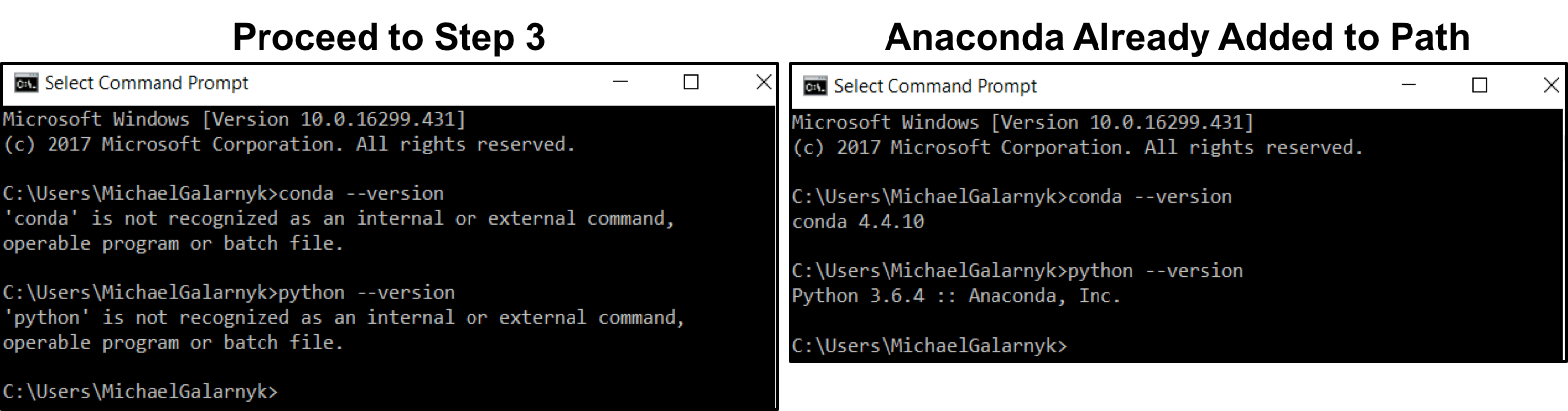Click the Command Prompt icon below "Anaconda Already Added" heading
The width and height of the screenshot is (1568, 411).
pyautogui.click(x=815, y=86)
